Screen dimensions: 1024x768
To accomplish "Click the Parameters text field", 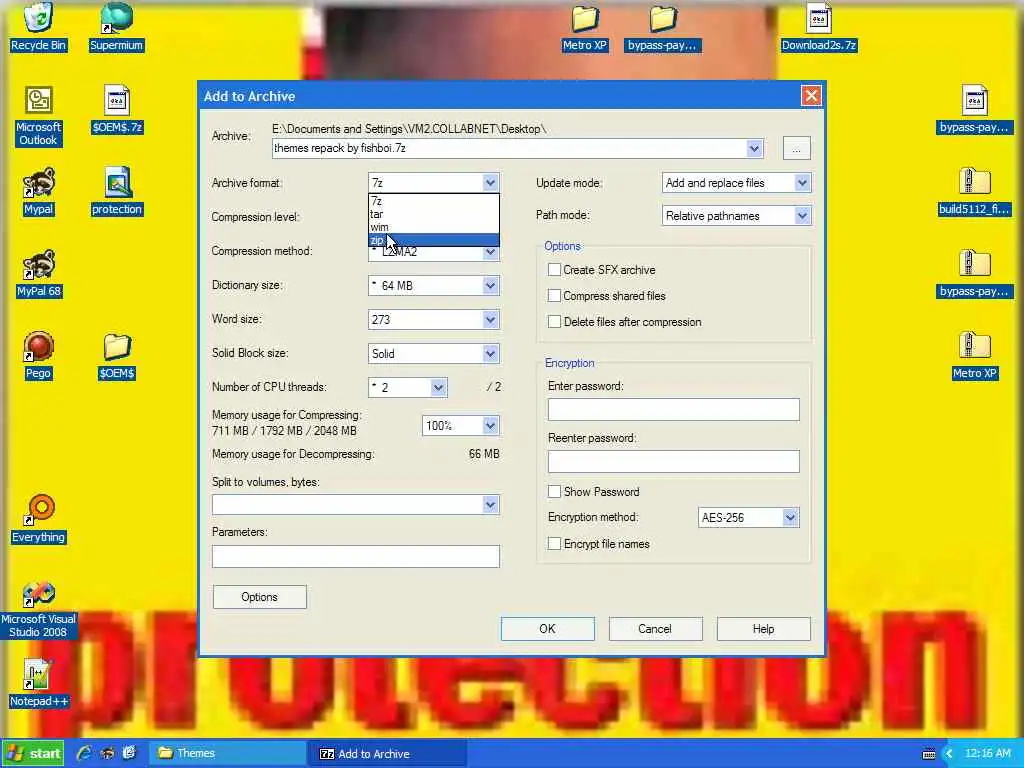I will 356,556.
